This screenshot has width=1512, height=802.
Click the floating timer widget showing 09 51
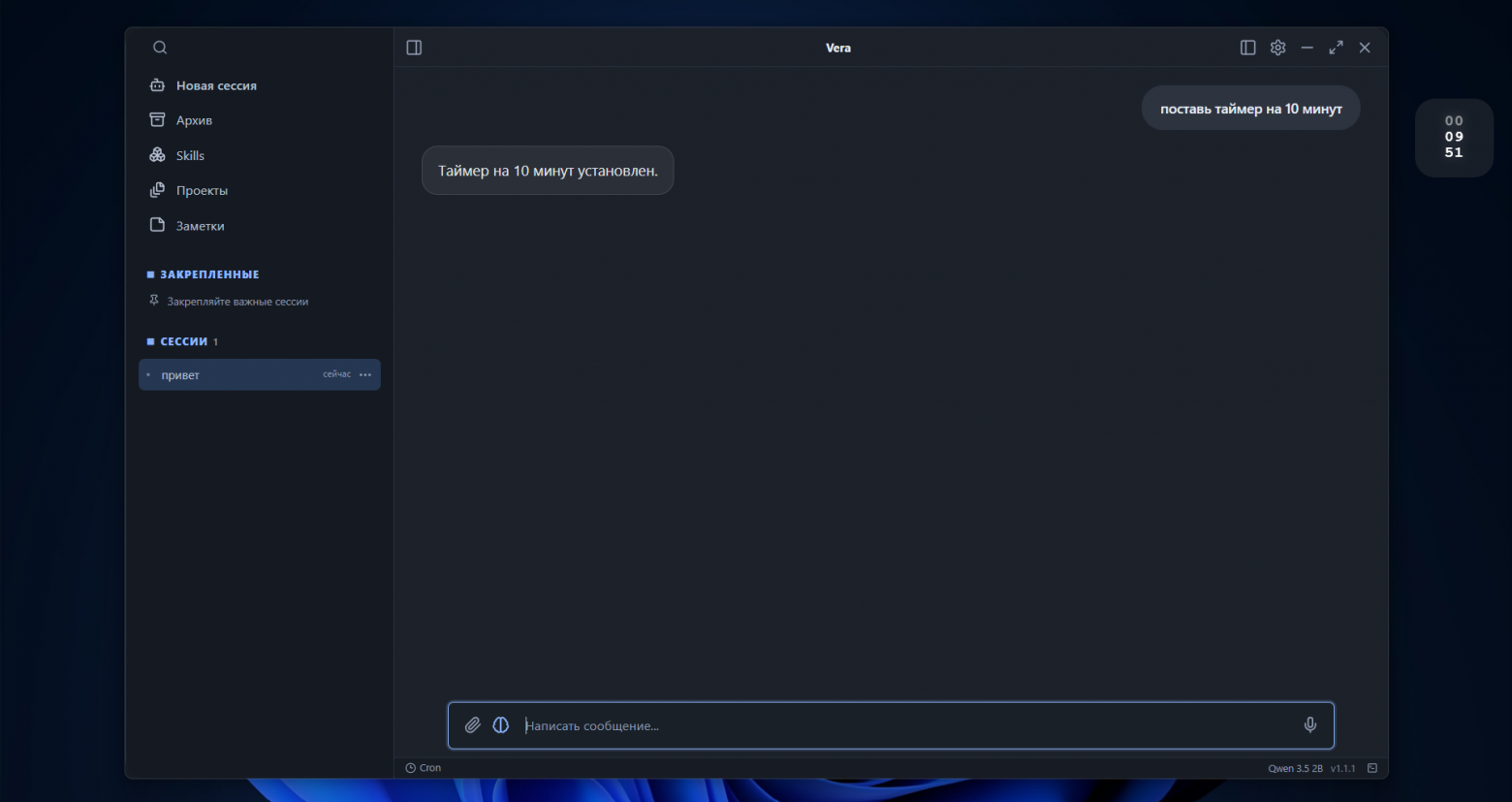(x=1454, y=138)
